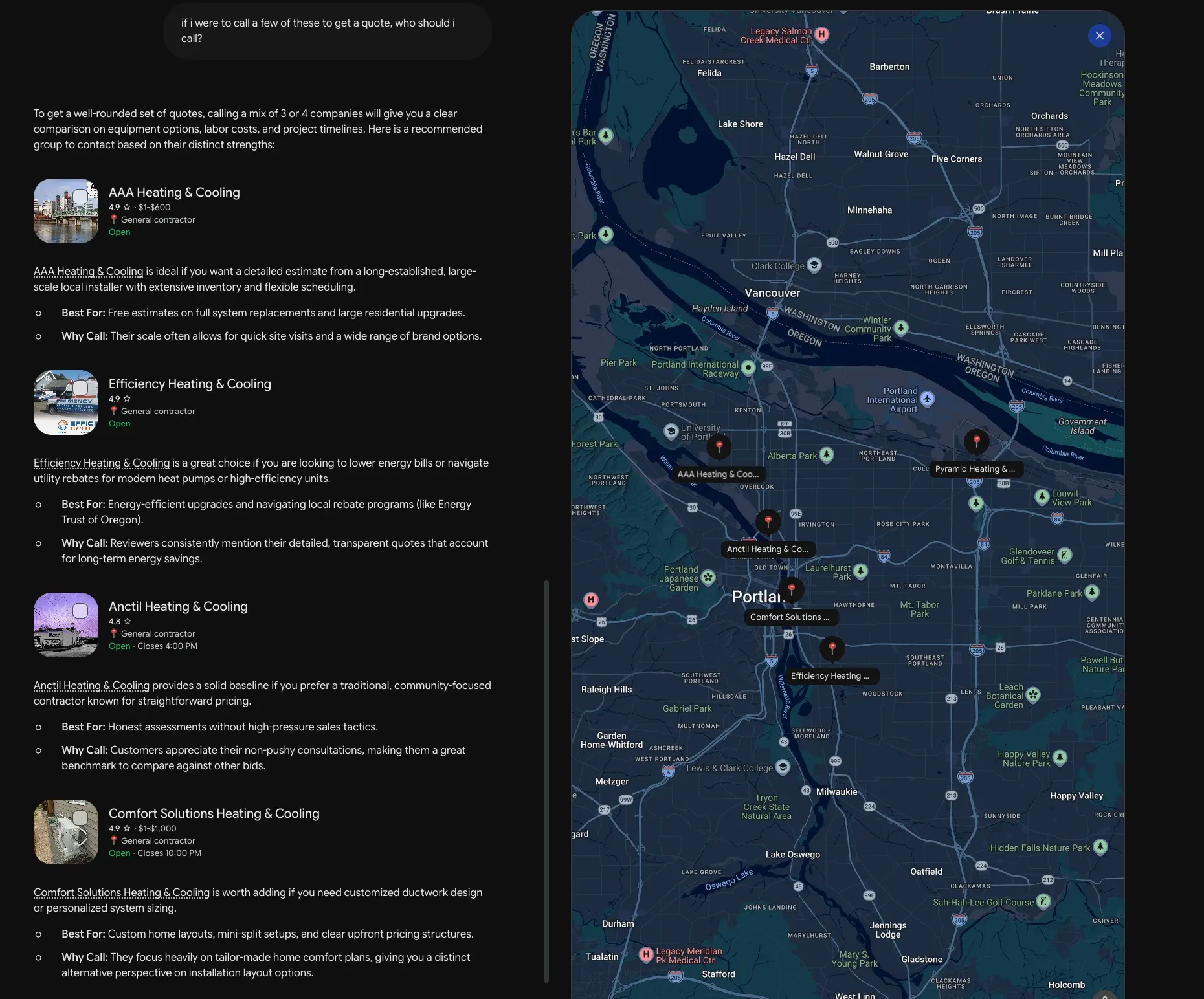Click the Comfort Solutions outdoor unit thumbnail
The width and height of the screenshot is (1204, 999).
(66, 832)
